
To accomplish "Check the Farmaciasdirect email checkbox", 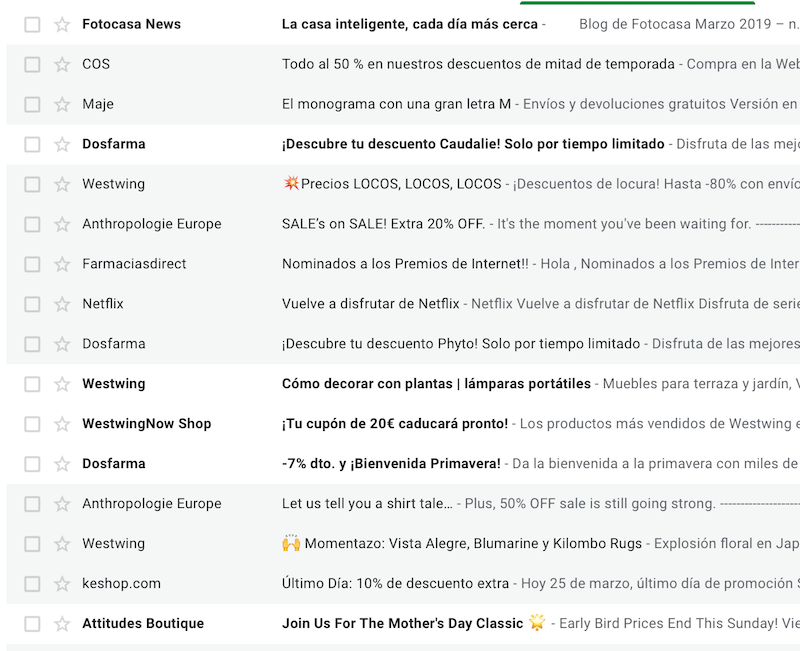I will tap(32, 264).
